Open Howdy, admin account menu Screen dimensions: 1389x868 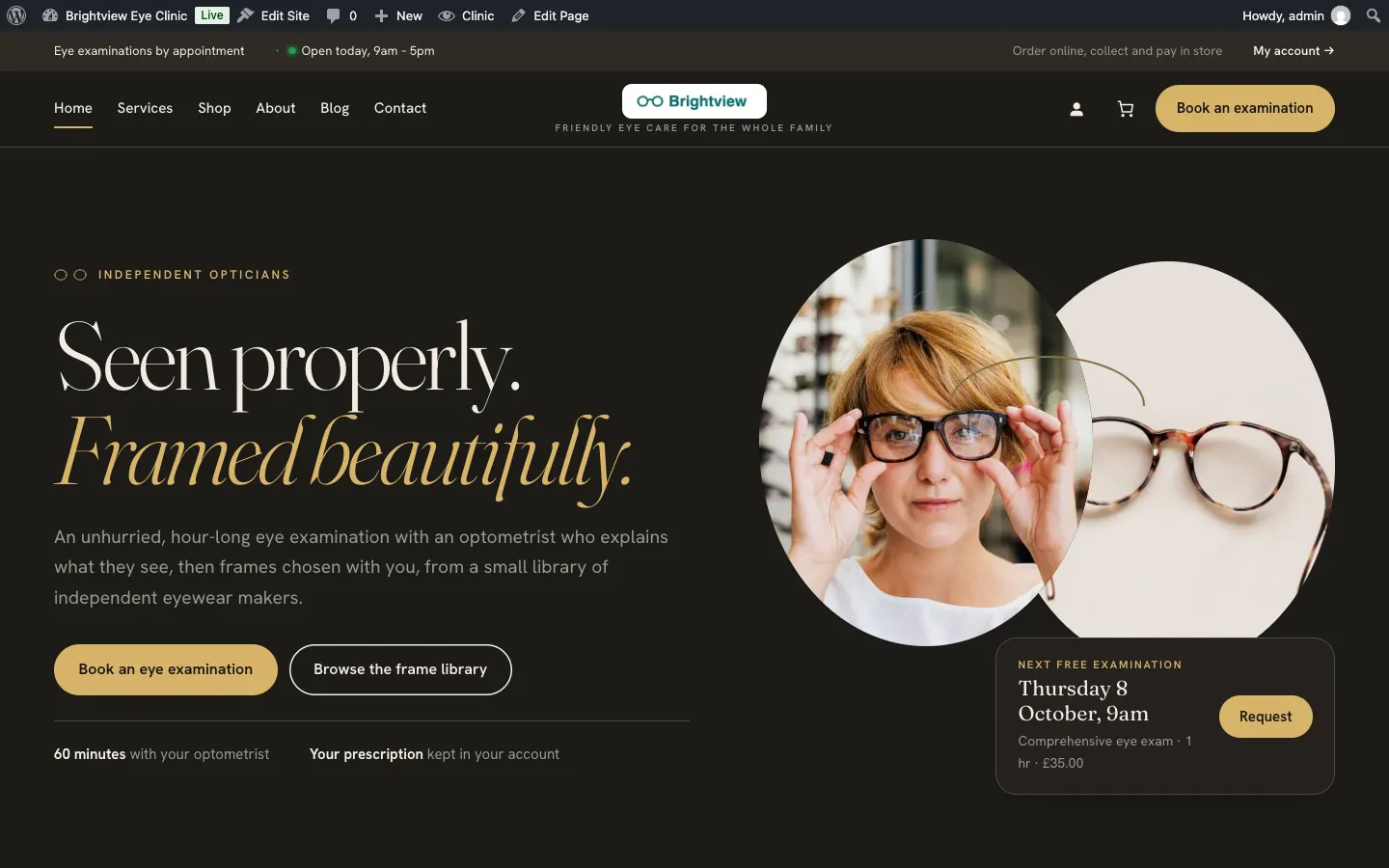pos(1295,15)
